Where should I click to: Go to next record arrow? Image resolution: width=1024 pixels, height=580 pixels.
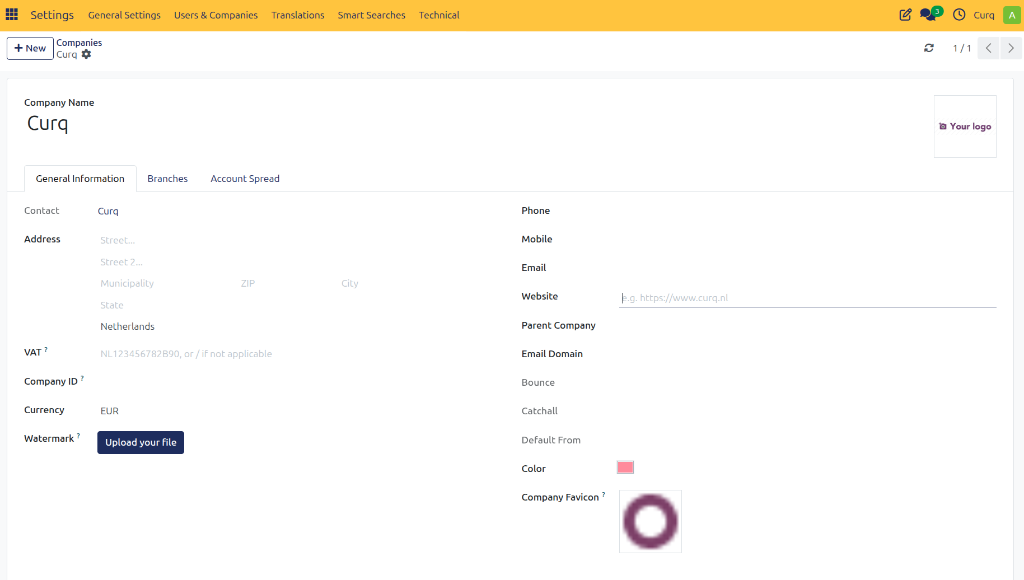pos(1011,48)
